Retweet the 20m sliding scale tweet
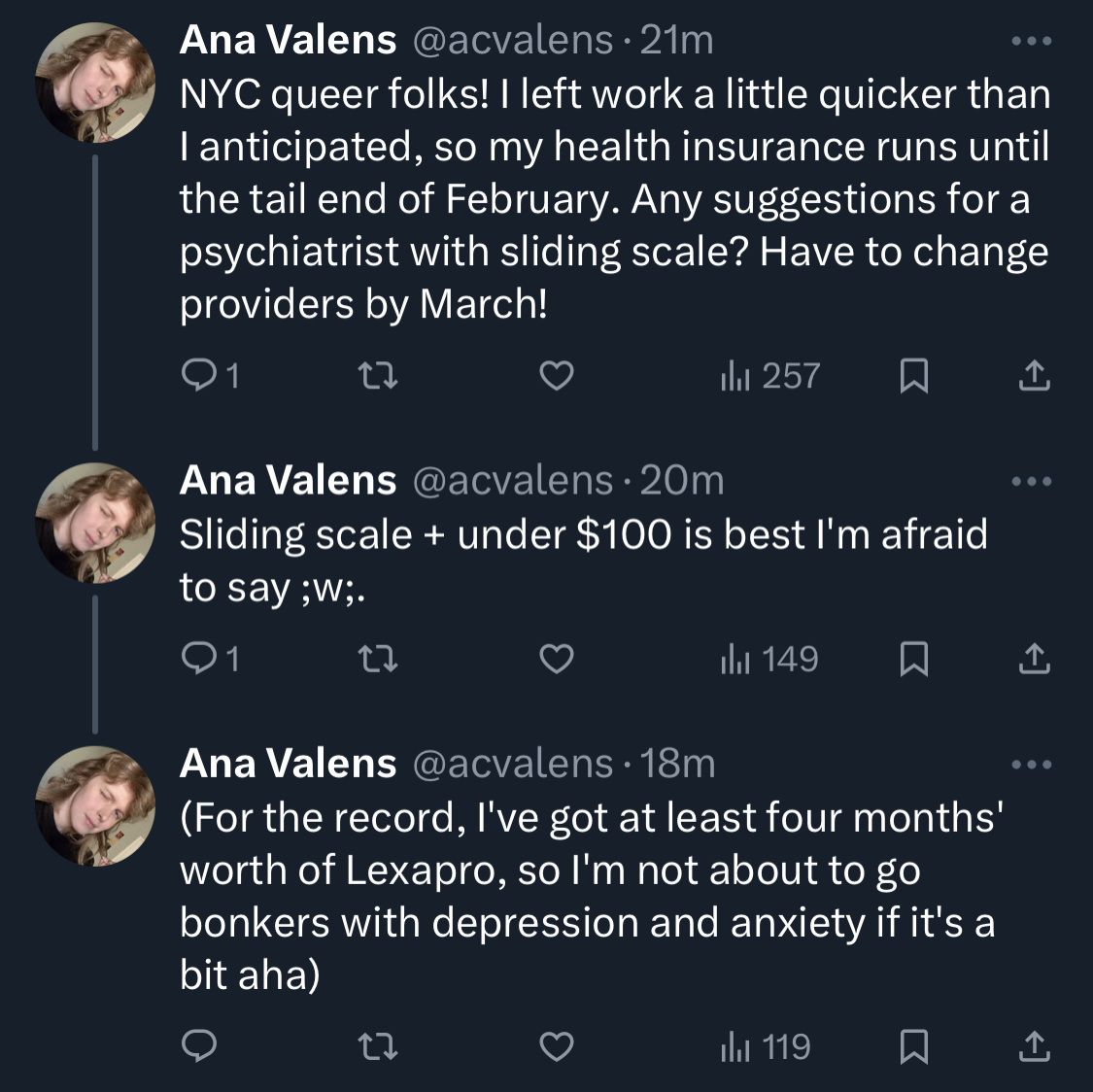Screen dimensions: 1093x1092 (x=378, y=660)
